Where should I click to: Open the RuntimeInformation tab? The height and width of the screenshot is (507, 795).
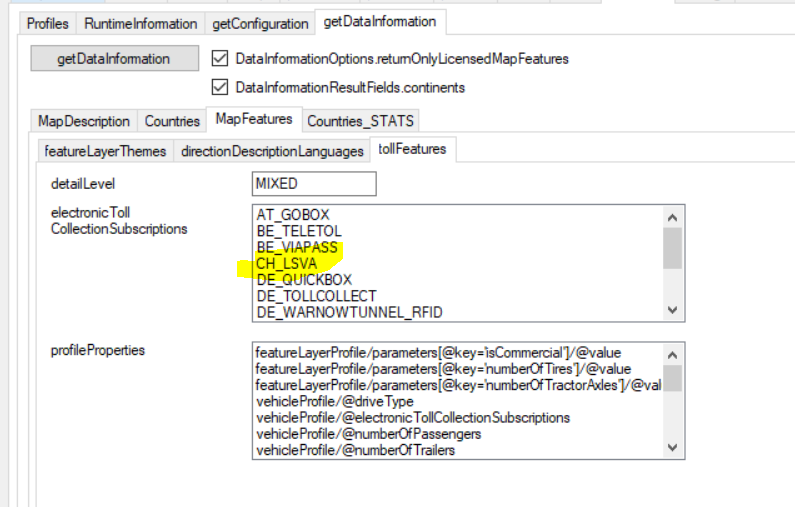(x=140, y=23)
